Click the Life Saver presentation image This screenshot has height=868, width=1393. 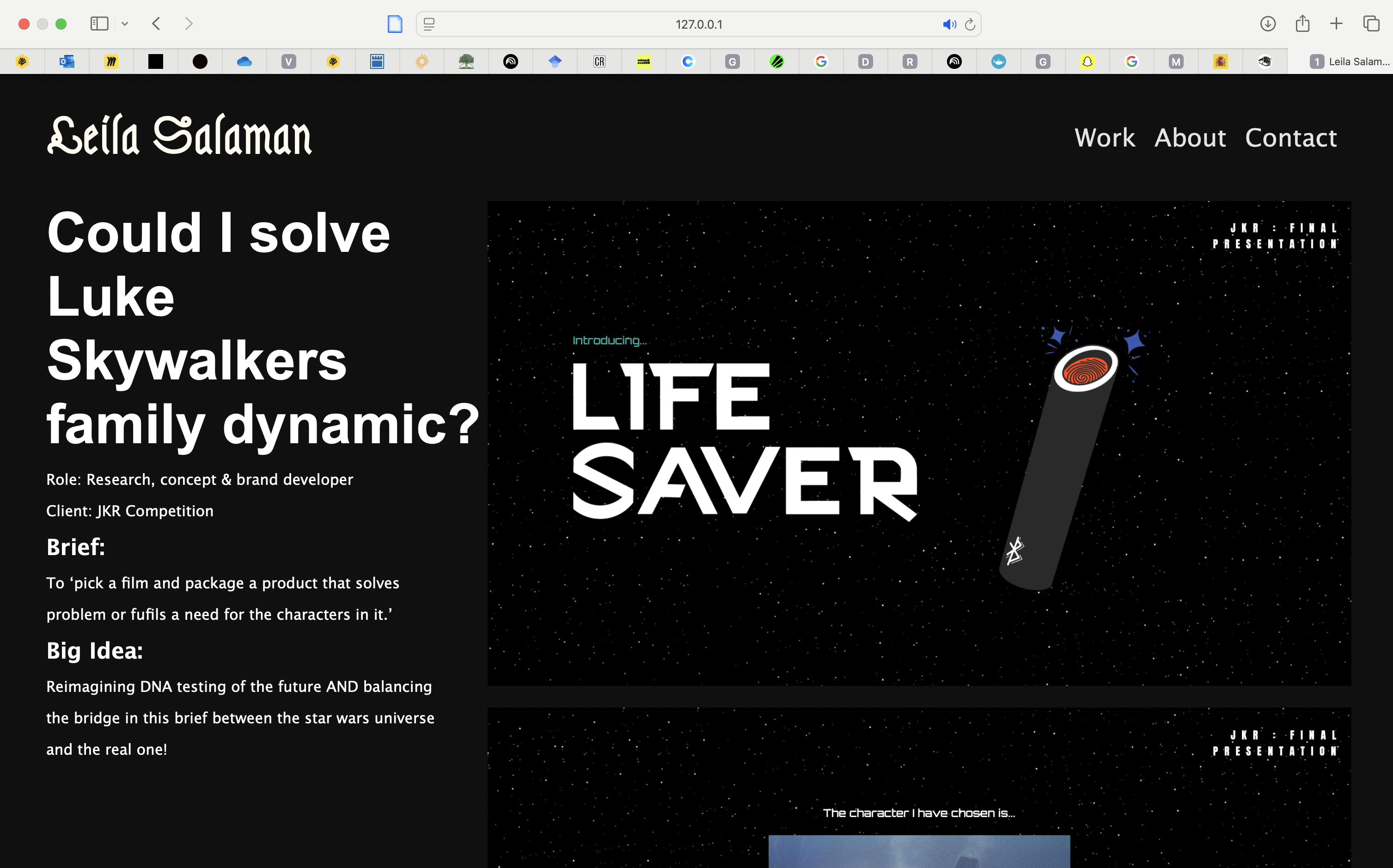[x=919, y=443]
